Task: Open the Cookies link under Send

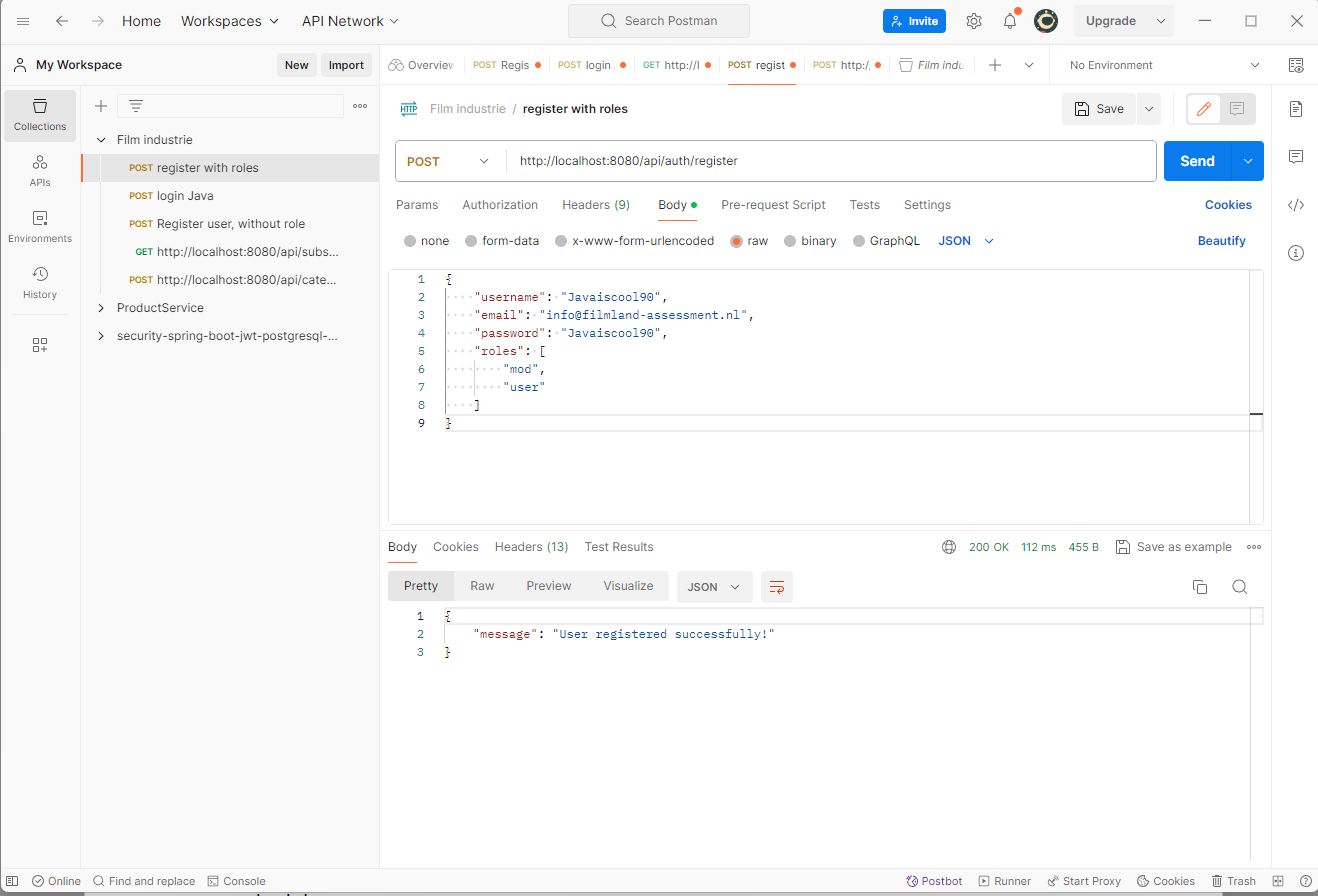Action: pos(1228,205)
